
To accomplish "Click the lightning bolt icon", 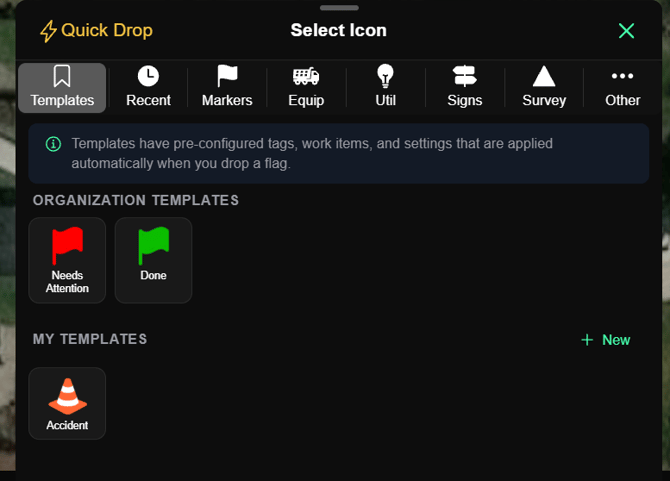I will pyautogui.click(x=48, y=31).
